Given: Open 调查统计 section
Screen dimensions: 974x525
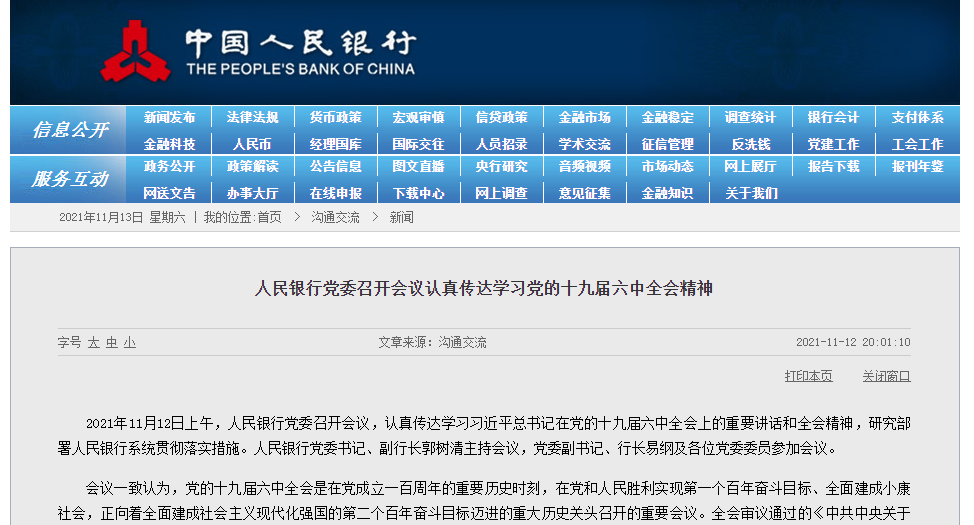Looking at the screenshot, I should (750, 117).
